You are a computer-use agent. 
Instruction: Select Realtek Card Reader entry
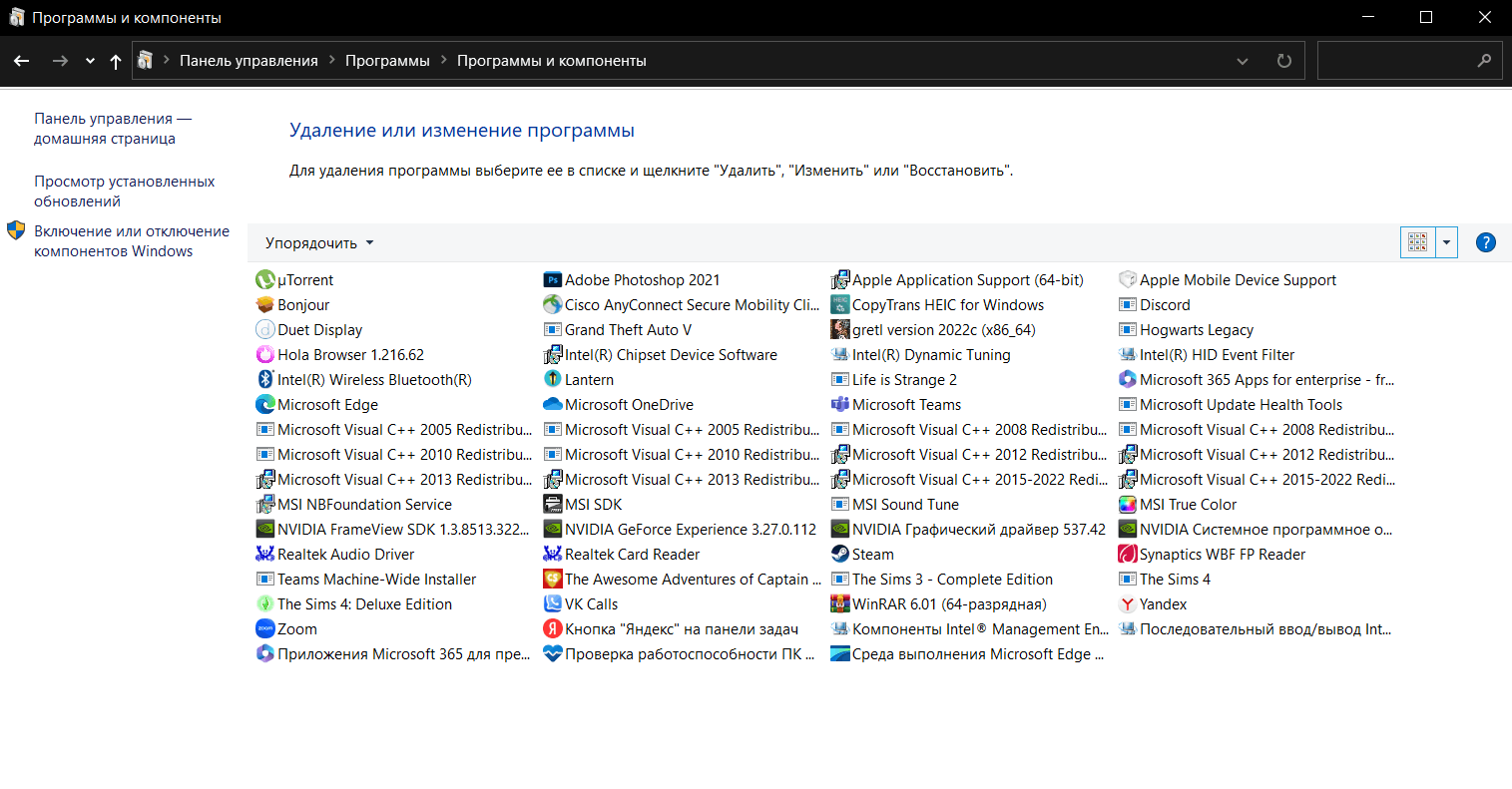tap(622, 555)
